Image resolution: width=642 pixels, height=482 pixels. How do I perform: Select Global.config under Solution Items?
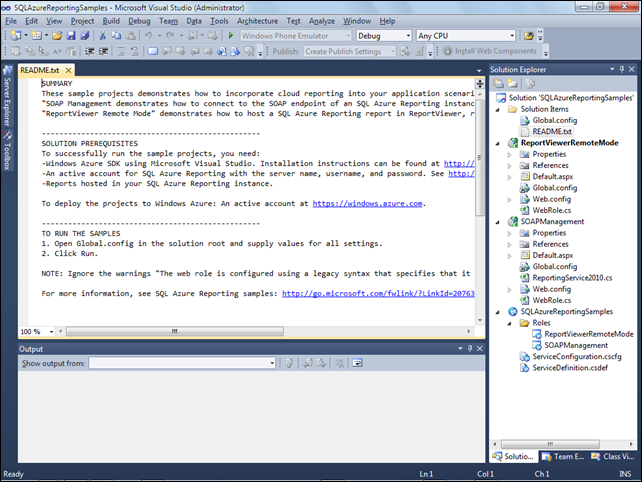coord(554,120)
